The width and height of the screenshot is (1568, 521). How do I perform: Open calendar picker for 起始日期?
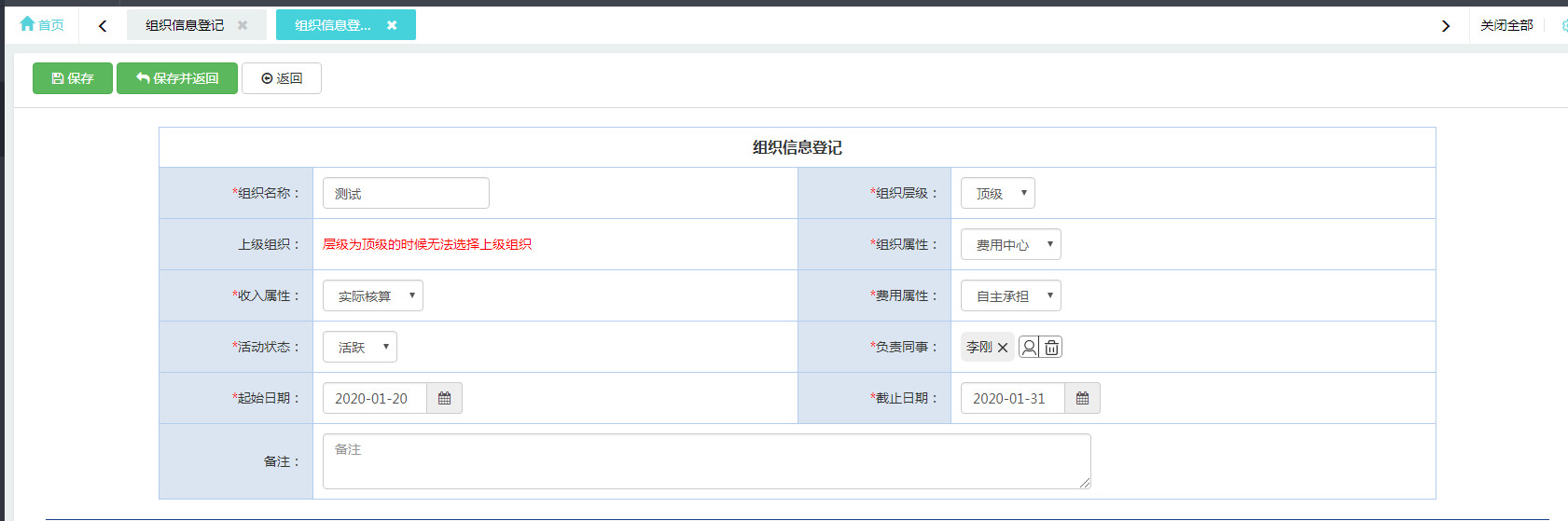click(444, 398)
